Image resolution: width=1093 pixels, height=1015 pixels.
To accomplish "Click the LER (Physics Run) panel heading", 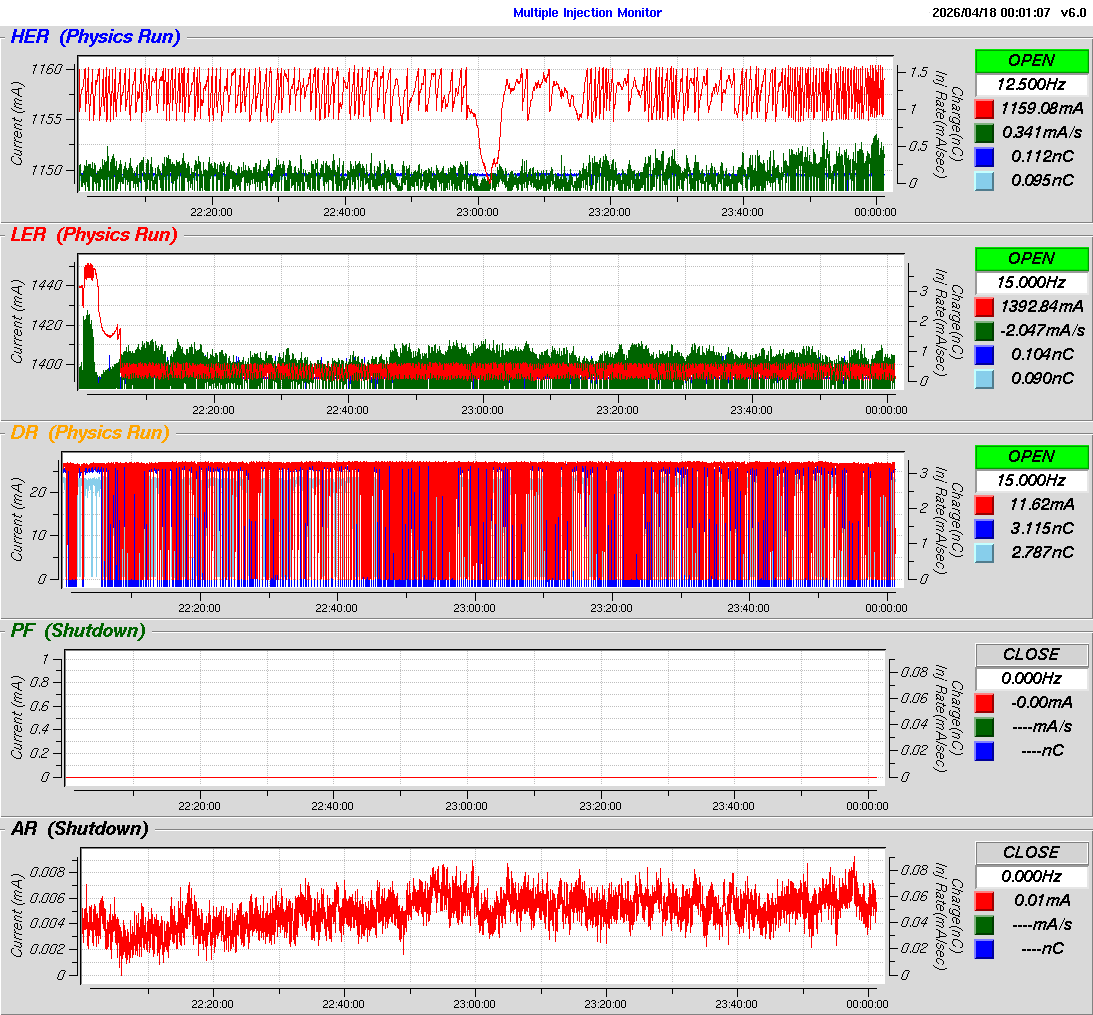I will click(x=93, y=235).
